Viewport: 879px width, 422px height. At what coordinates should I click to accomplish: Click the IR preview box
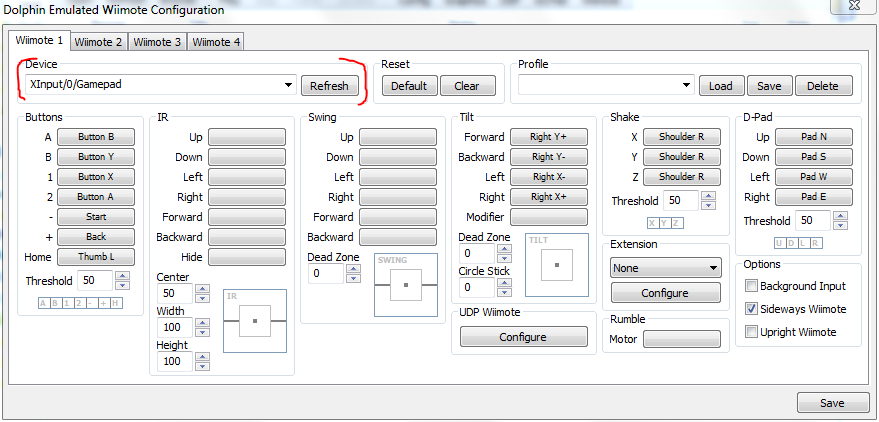[255, 320]
